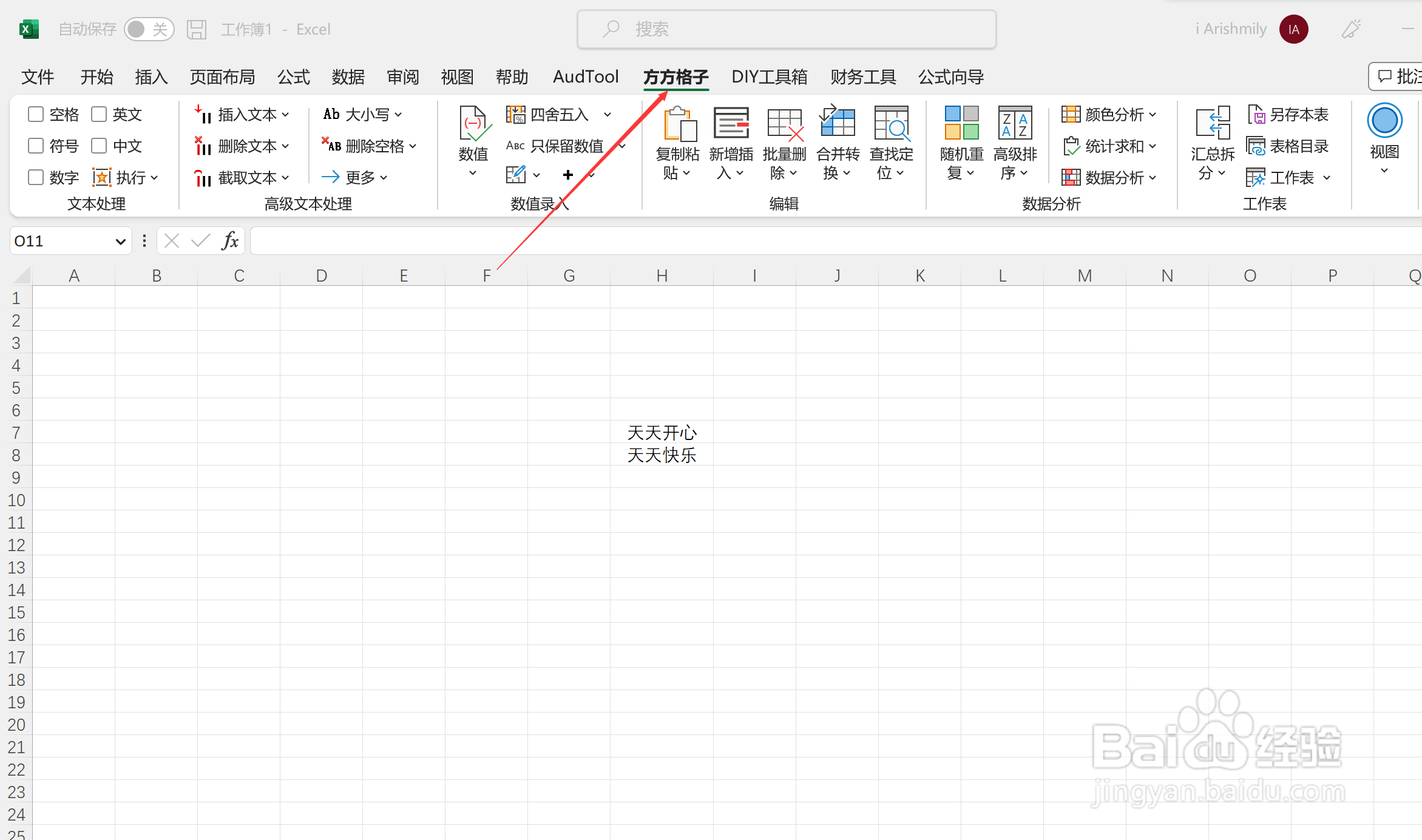
Task: Toggle the 自动保存 autosave switch
Action: coord(149,29)
